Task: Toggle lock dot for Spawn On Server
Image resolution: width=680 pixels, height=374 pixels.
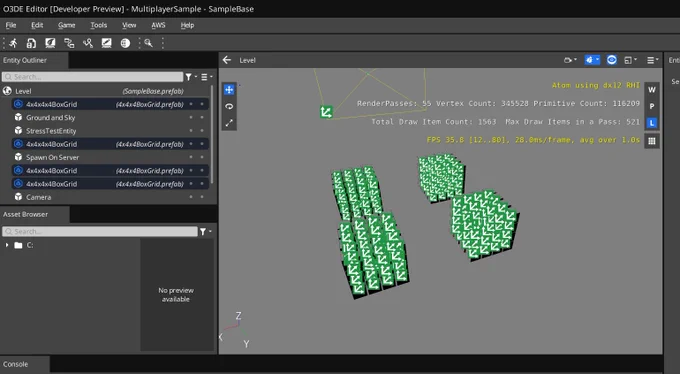Action: 202,157
